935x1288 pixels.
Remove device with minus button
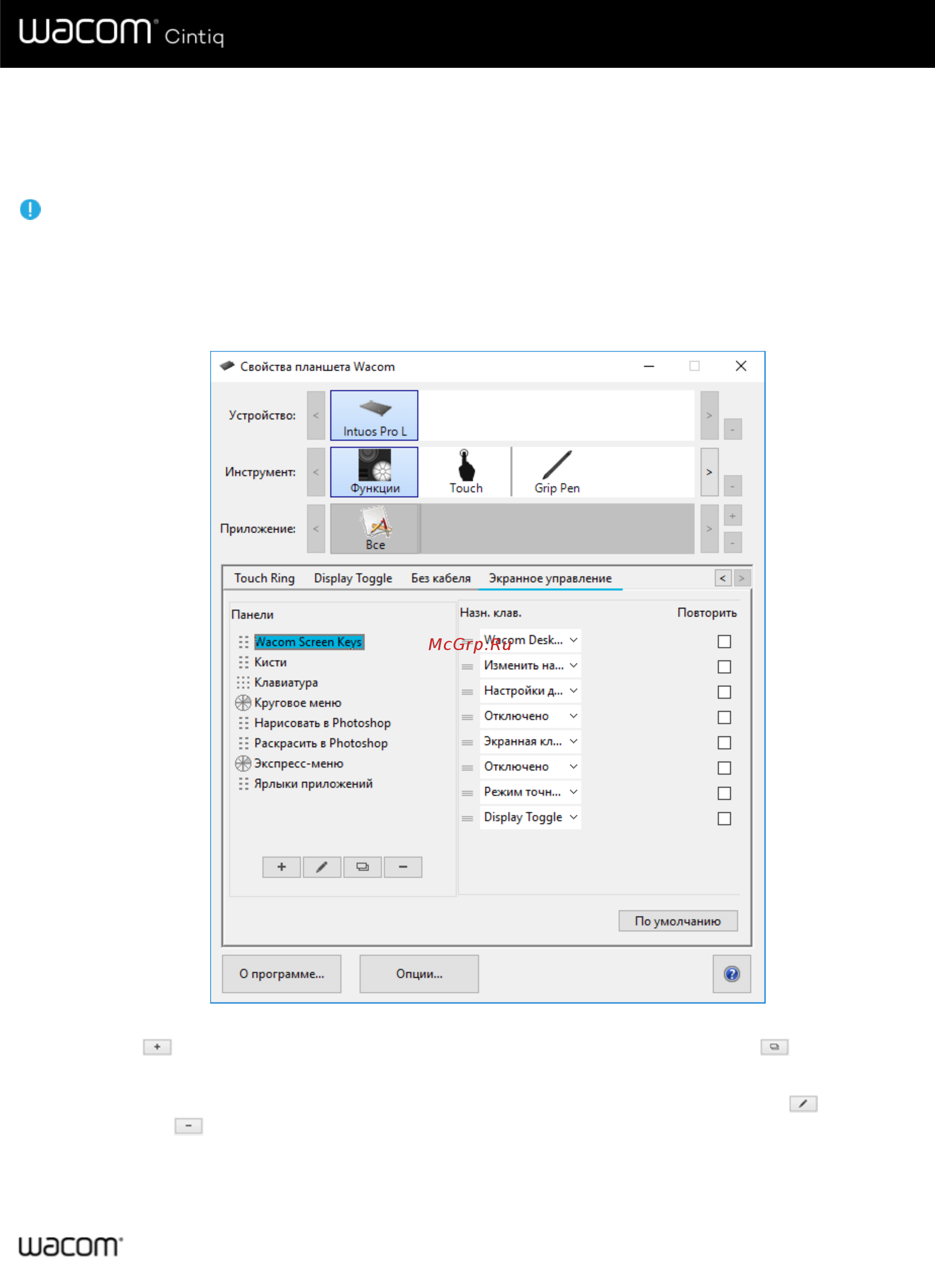732,429
